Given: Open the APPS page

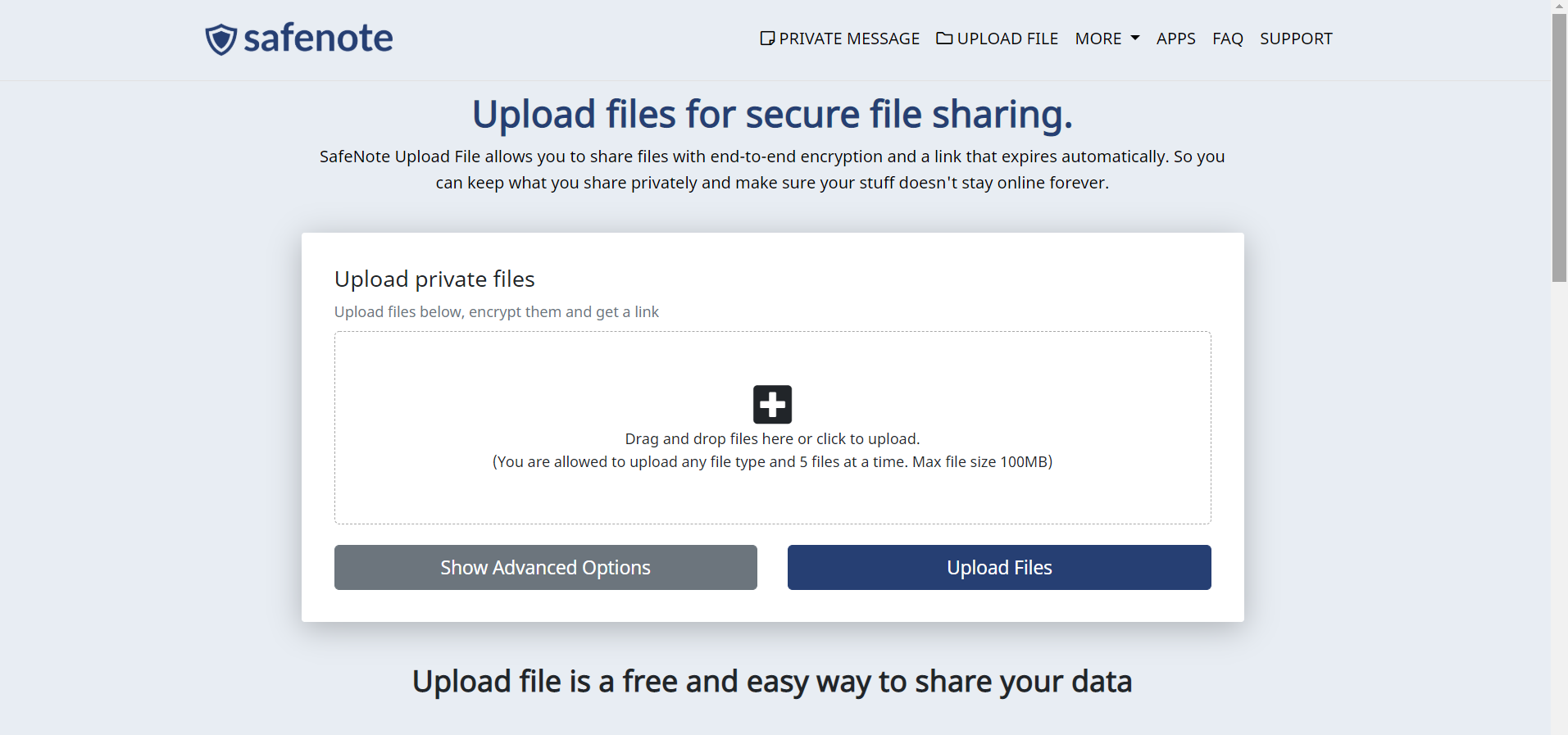Looking at the screenshot, I should 1175,39.
